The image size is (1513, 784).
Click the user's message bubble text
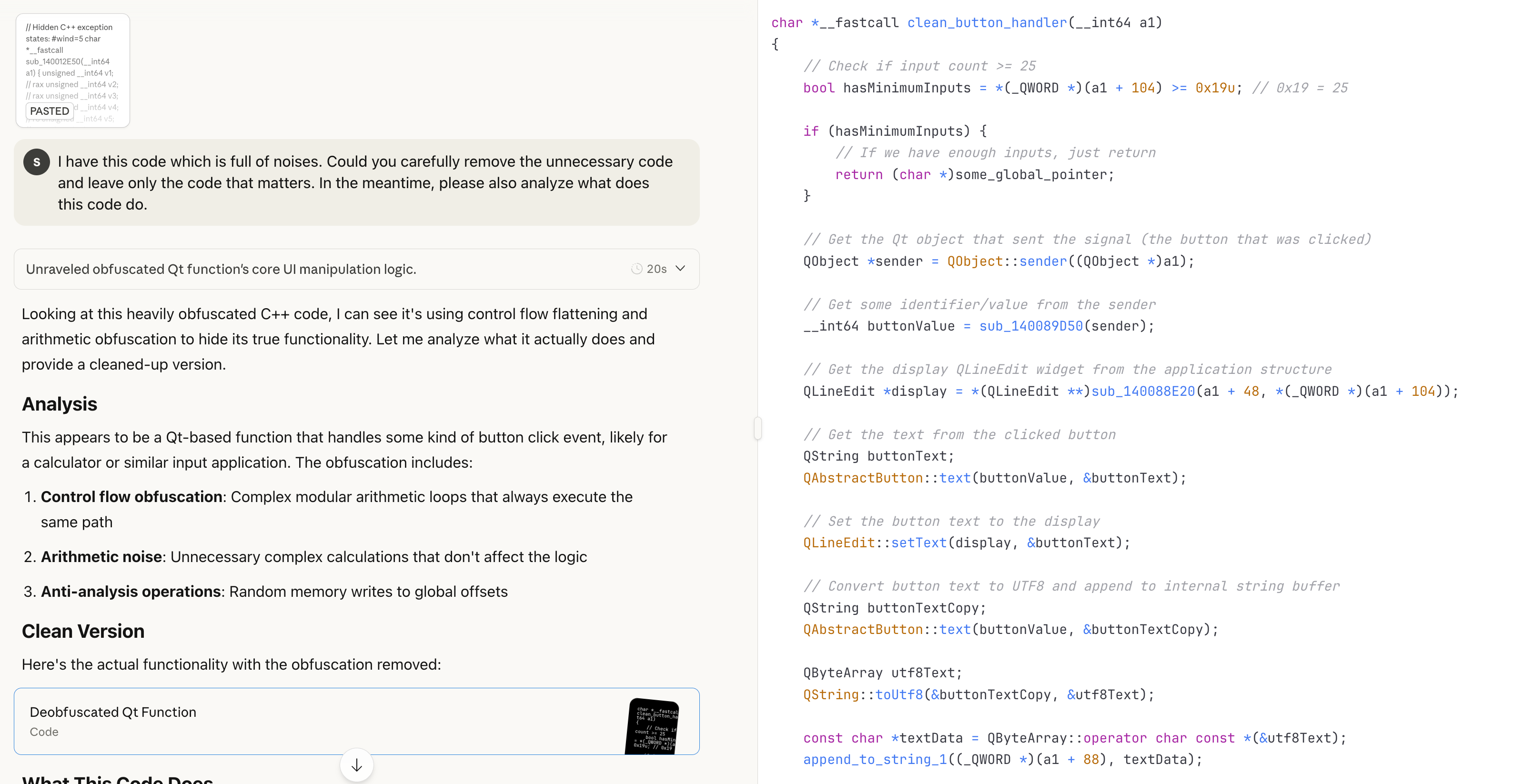[364, 182]
